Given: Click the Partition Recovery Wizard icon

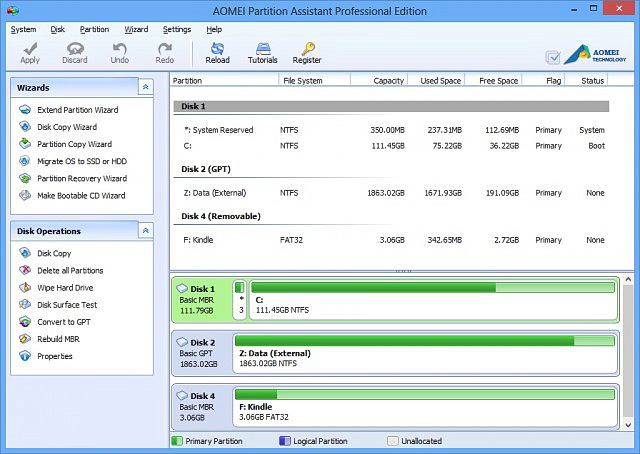Looking at the screenshot, I should (25, 178).
